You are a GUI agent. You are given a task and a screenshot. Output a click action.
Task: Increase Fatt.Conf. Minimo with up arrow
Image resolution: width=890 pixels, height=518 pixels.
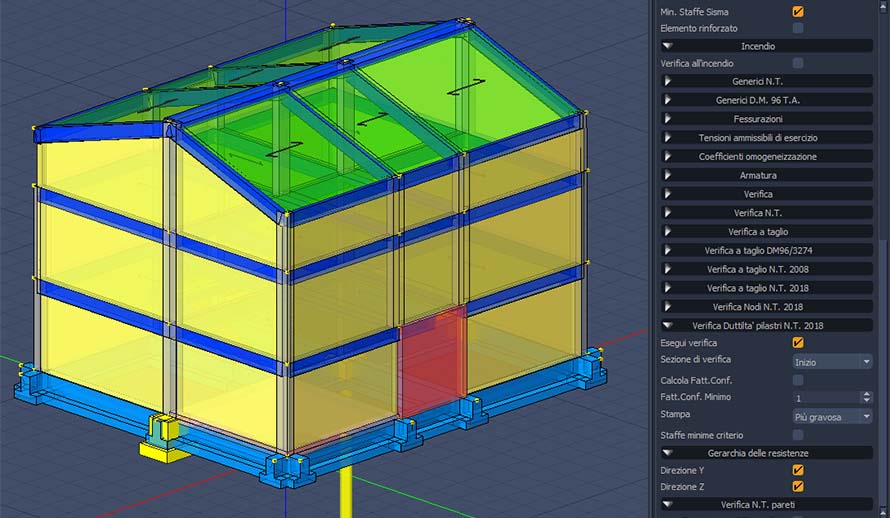pos(866,394)
